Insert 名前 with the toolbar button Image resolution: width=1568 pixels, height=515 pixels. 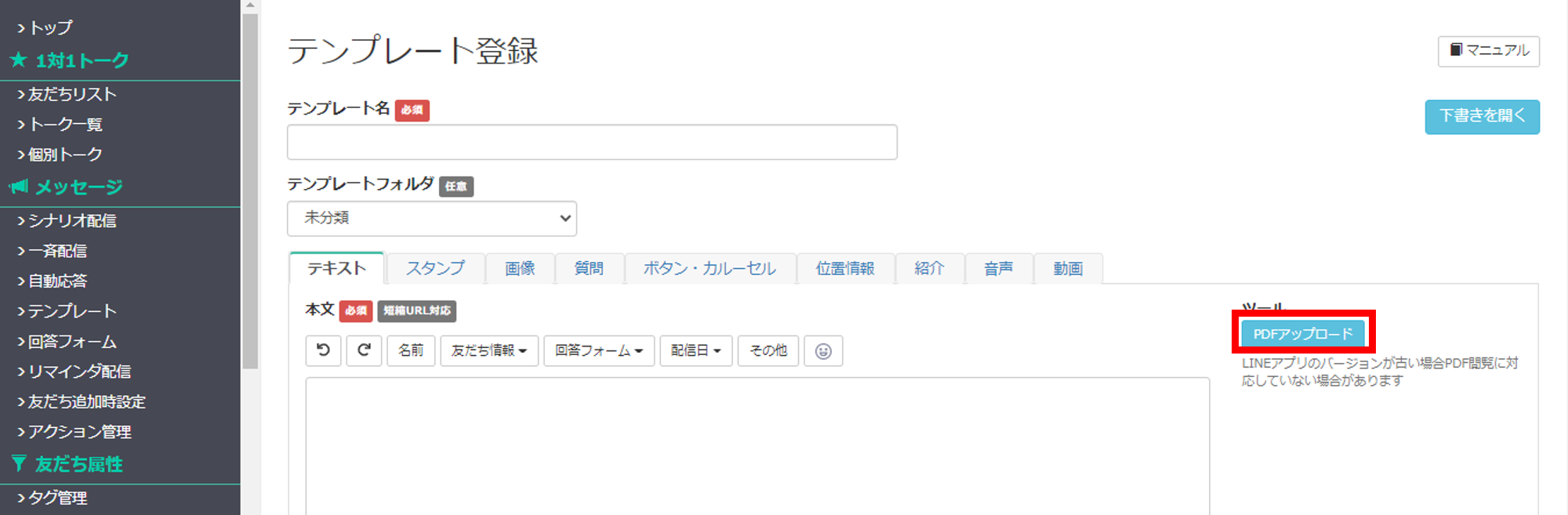pyautogui.click(x=411, y=350)
